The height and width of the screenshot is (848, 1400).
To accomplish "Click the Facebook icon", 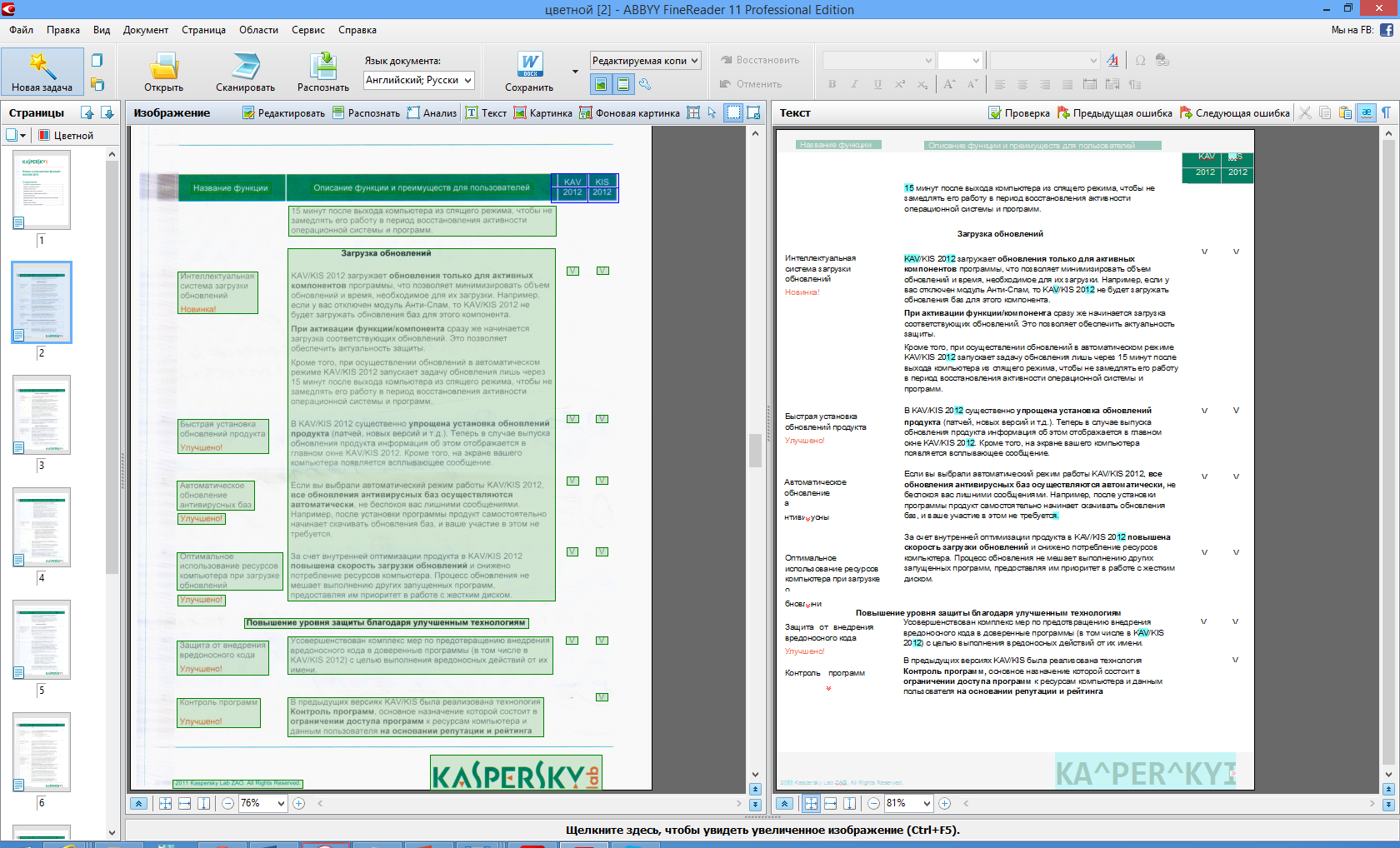I will pos(1387,30).
